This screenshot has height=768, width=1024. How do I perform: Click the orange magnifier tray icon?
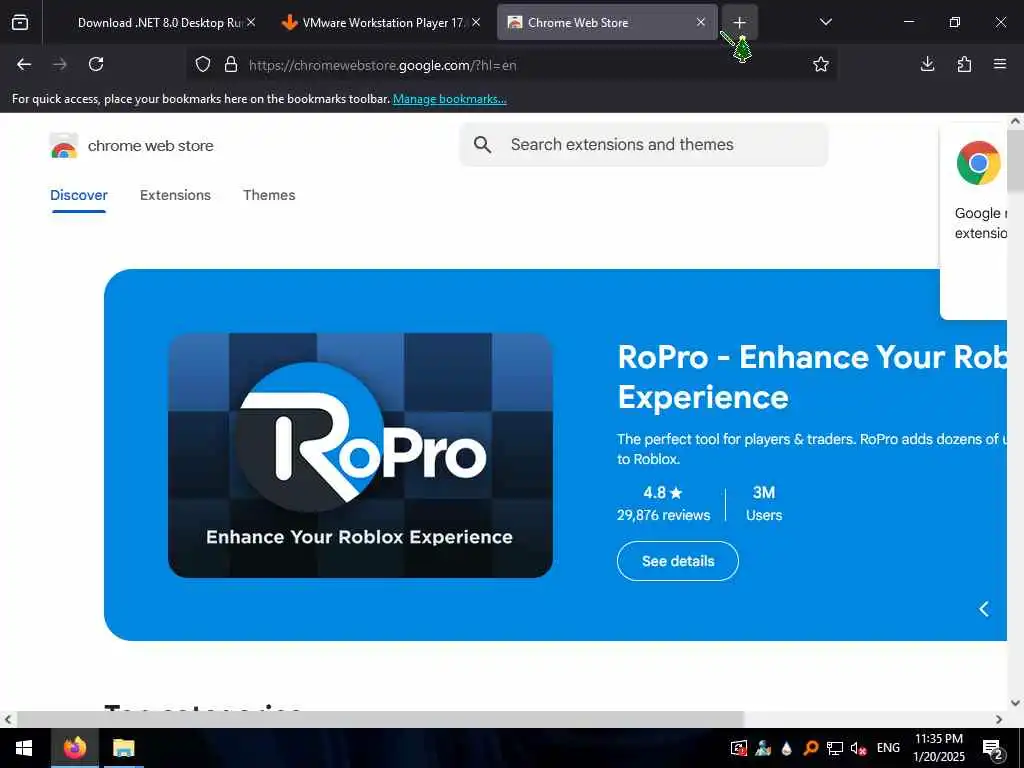click(x=811, y=748)
